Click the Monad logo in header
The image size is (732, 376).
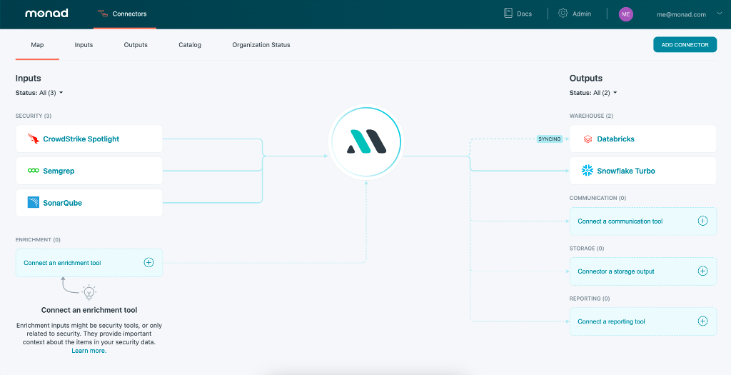47,14
